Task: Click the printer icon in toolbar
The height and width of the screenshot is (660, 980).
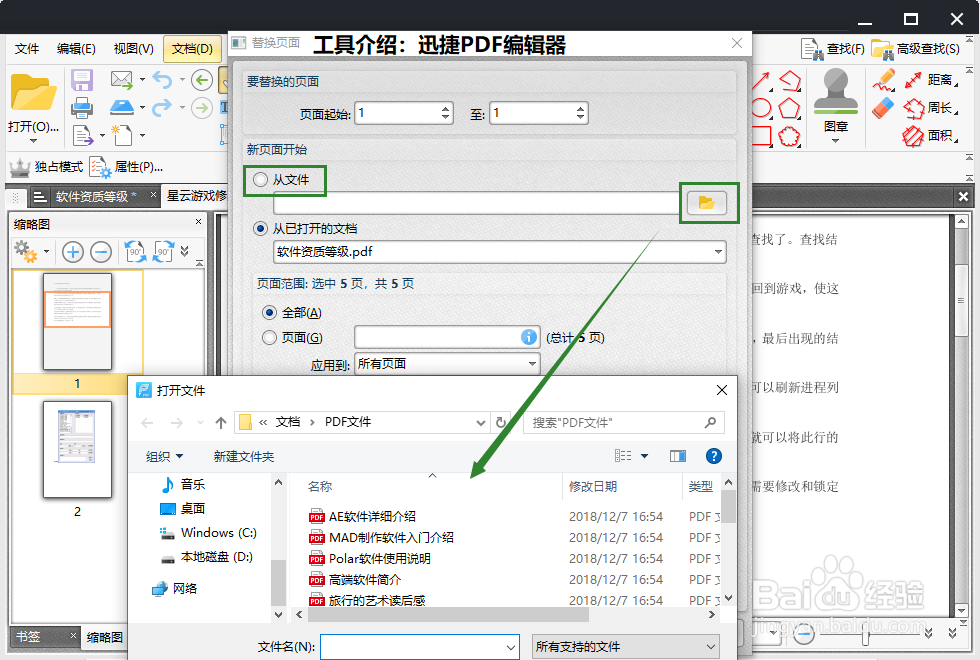Action: [82, 108]
